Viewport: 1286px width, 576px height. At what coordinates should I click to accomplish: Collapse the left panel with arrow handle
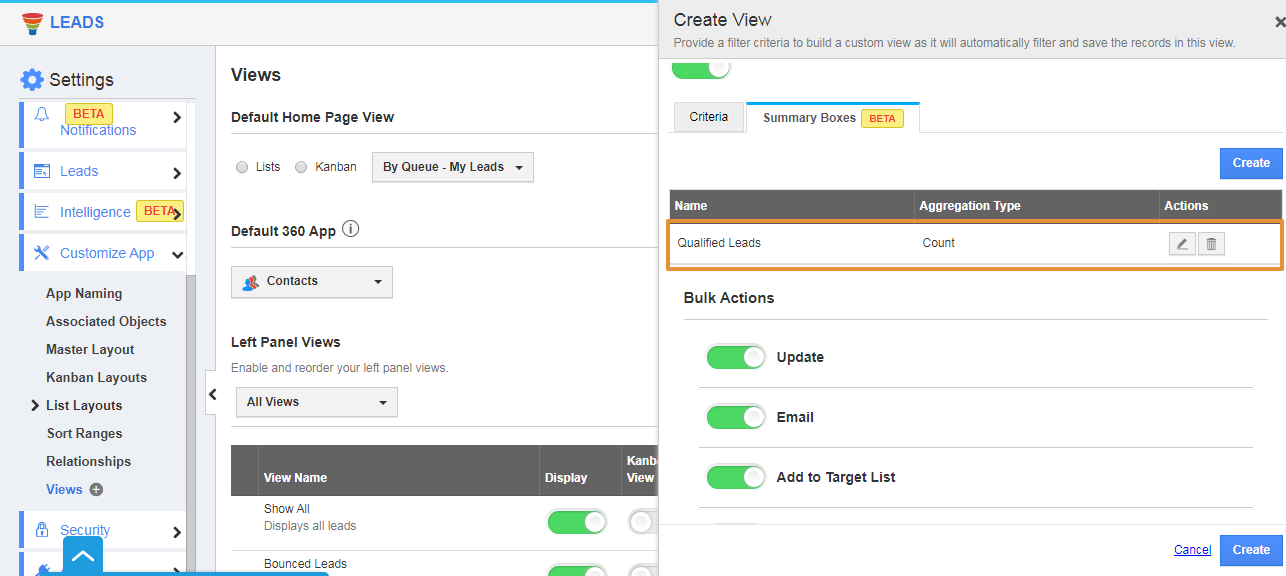click(212, 395)
